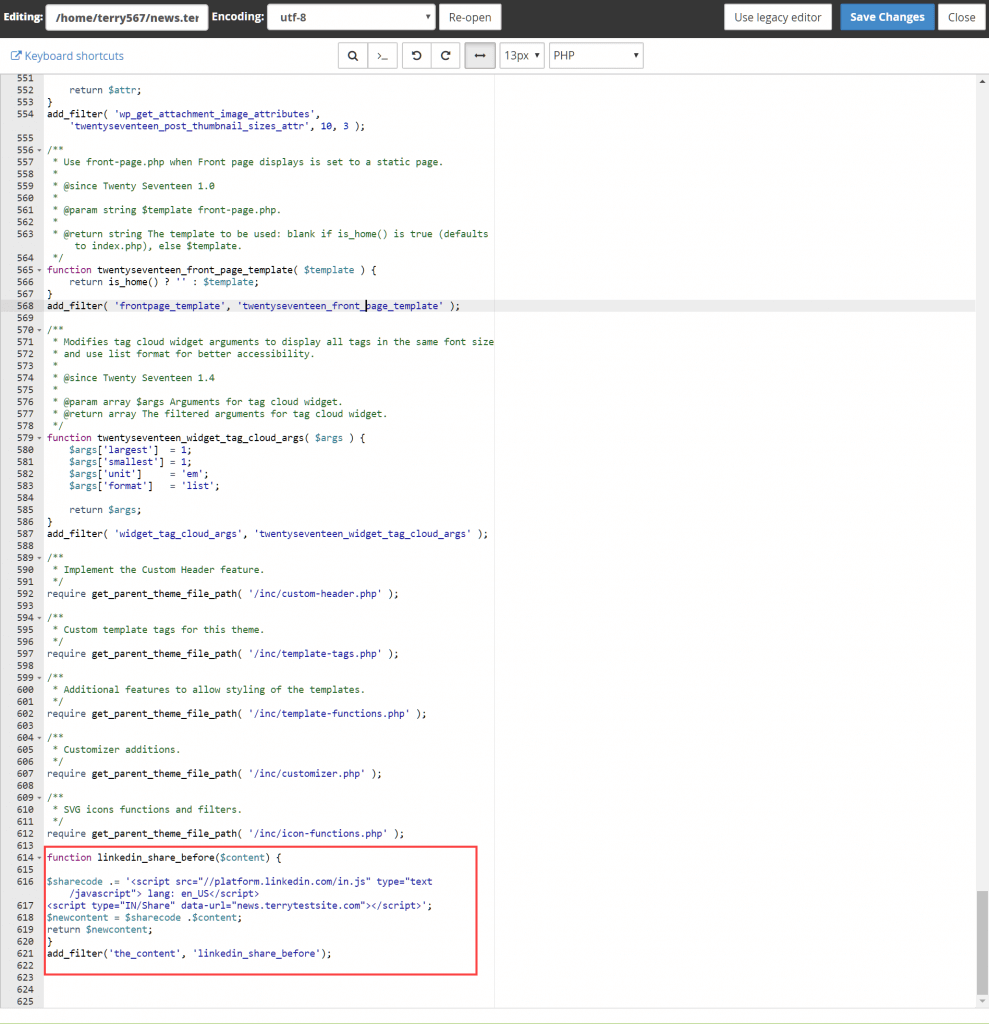Click Use legacy editor button
The image size is (989, 1024).
click(778, 17)
